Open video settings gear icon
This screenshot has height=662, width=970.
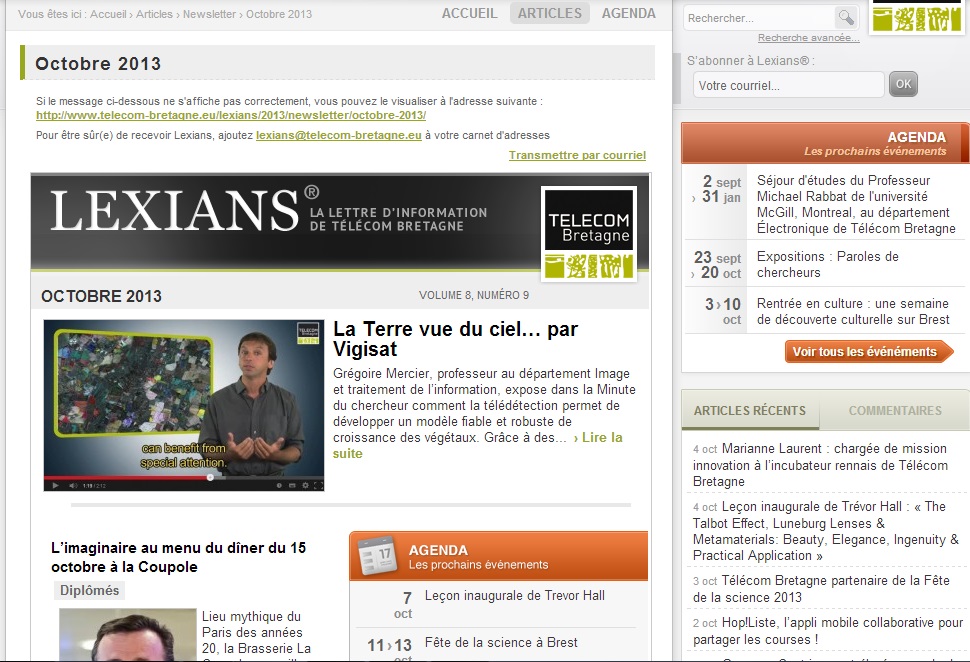305,486
